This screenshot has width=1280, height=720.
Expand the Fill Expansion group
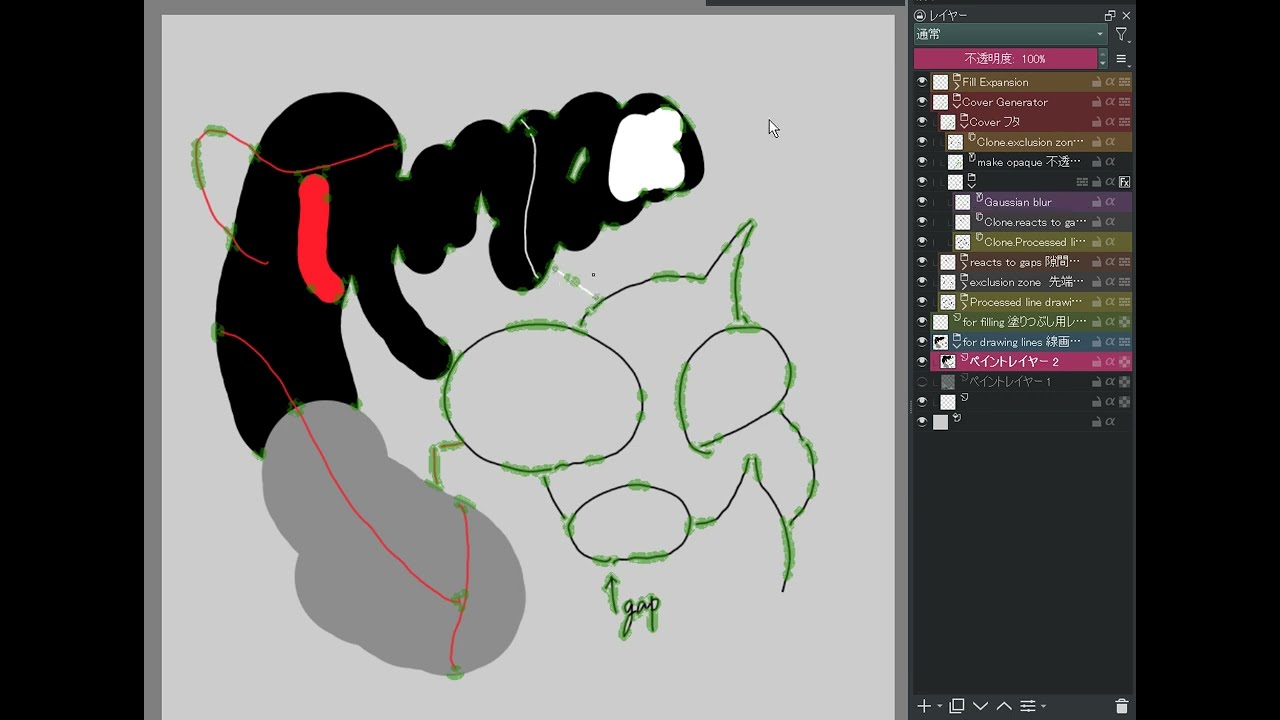coord(957,86)
